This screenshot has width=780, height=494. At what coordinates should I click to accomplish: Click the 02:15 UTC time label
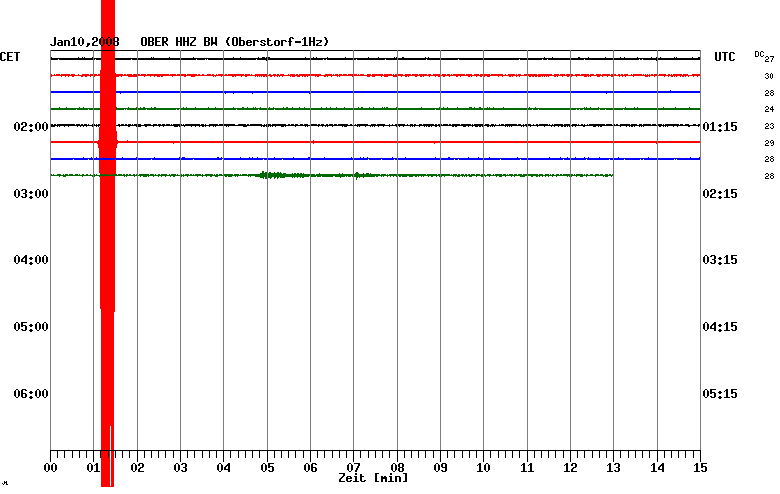coord(720,194)
